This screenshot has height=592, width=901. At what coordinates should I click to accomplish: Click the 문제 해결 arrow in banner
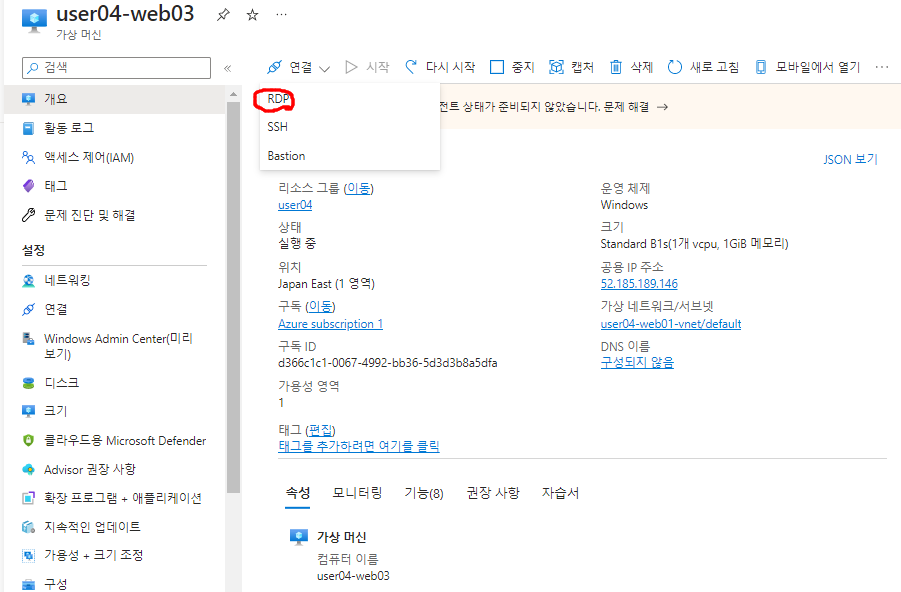click(x=663, y=107)
